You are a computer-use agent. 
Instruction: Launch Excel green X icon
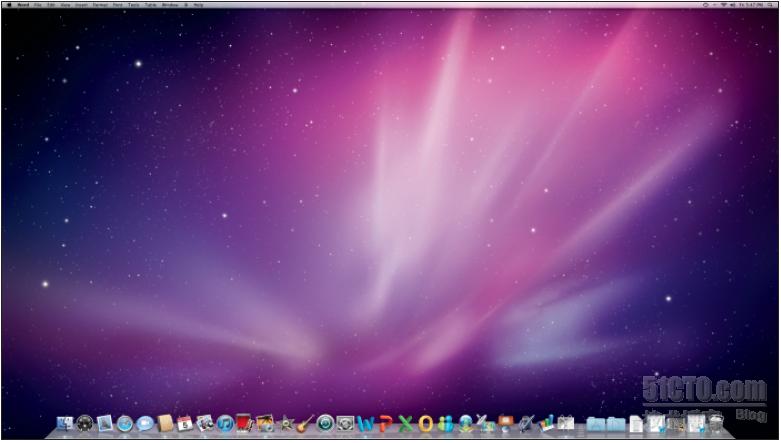click(405, 424)
